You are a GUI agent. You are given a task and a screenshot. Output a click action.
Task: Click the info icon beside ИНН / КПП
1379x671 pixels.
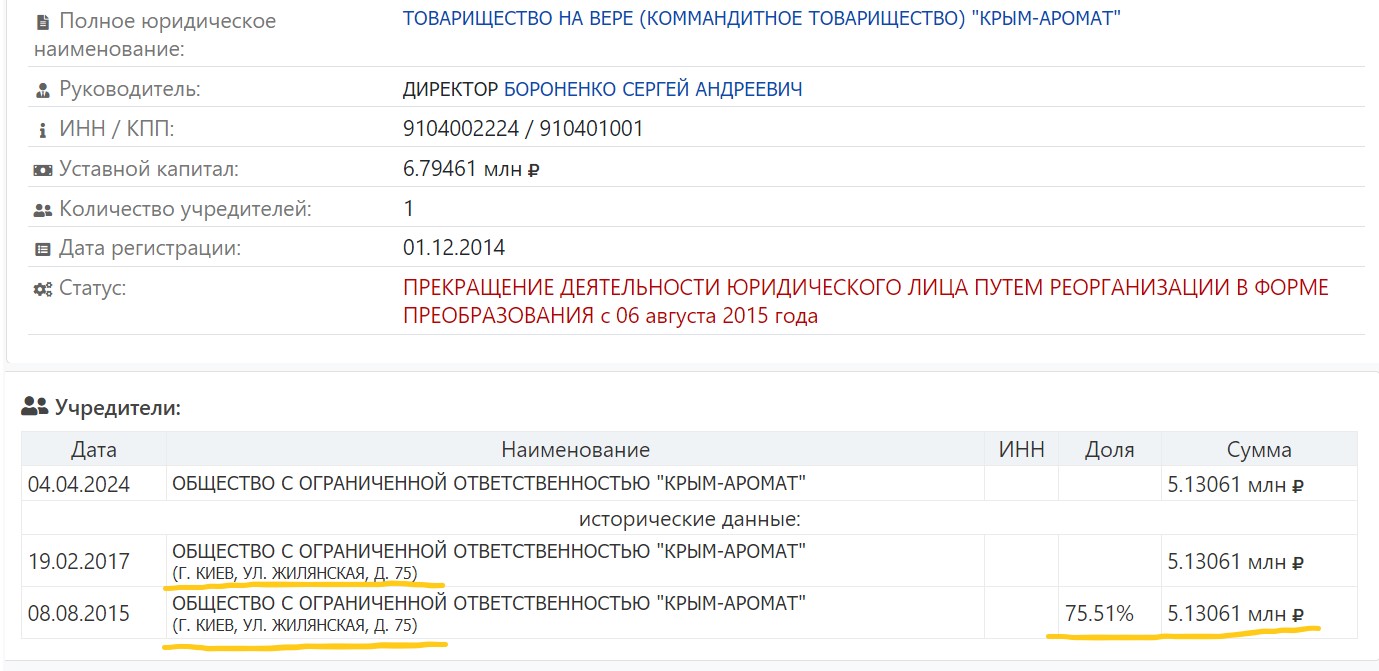point(42,130)
